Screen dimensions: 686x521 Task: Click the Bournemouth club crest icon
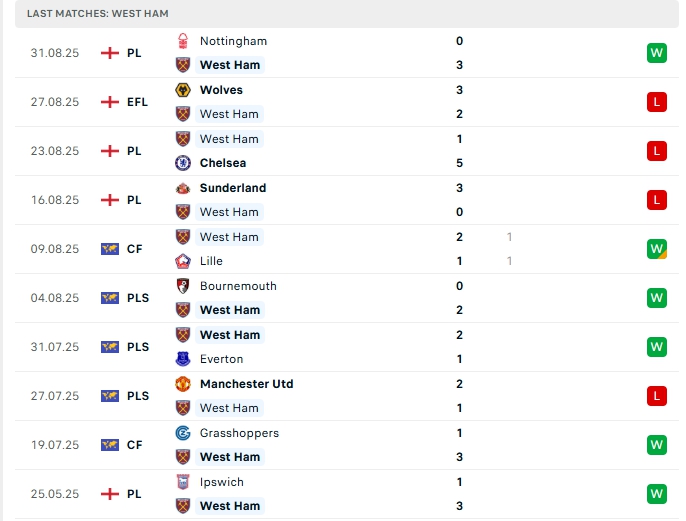click(183, 286)
